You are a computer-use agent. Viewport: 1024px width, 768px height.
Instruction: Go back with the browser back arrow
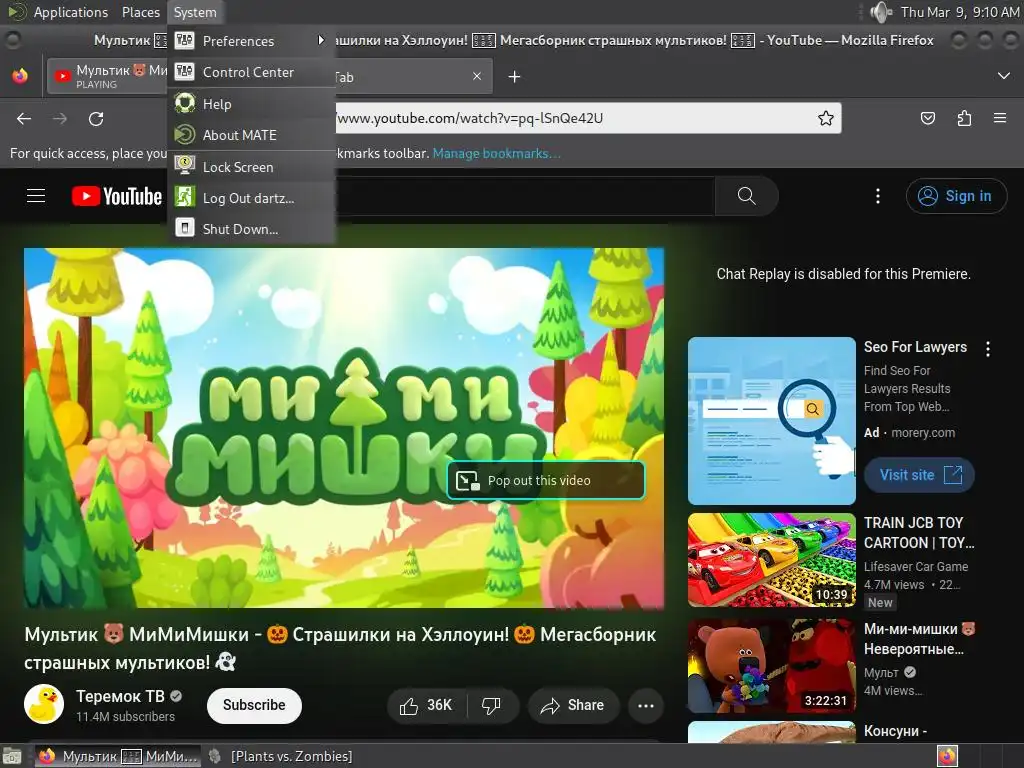(24, 118)
